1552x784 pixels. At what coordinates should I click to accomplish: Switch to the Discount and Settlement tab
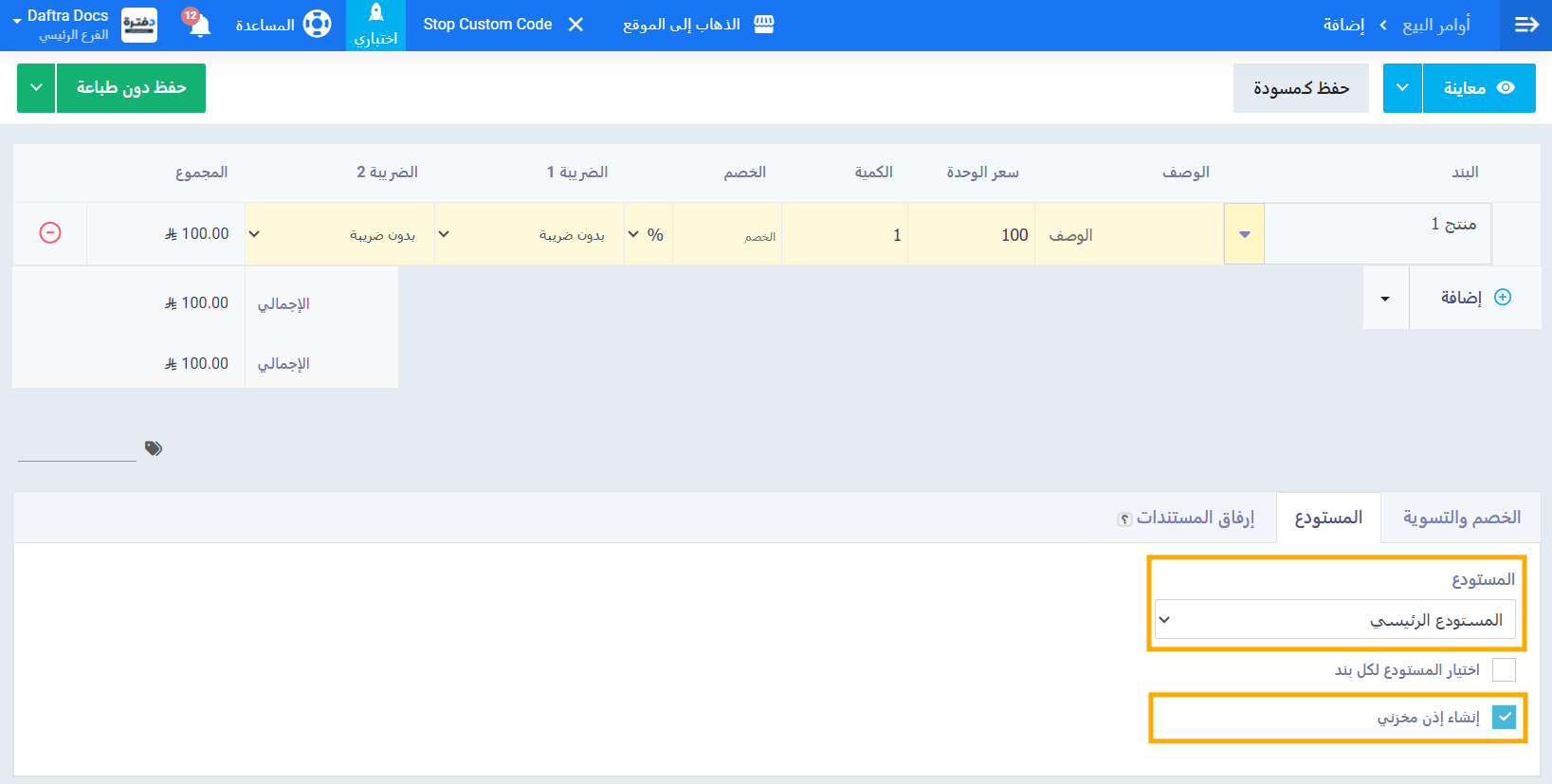tap(1461, 518)
